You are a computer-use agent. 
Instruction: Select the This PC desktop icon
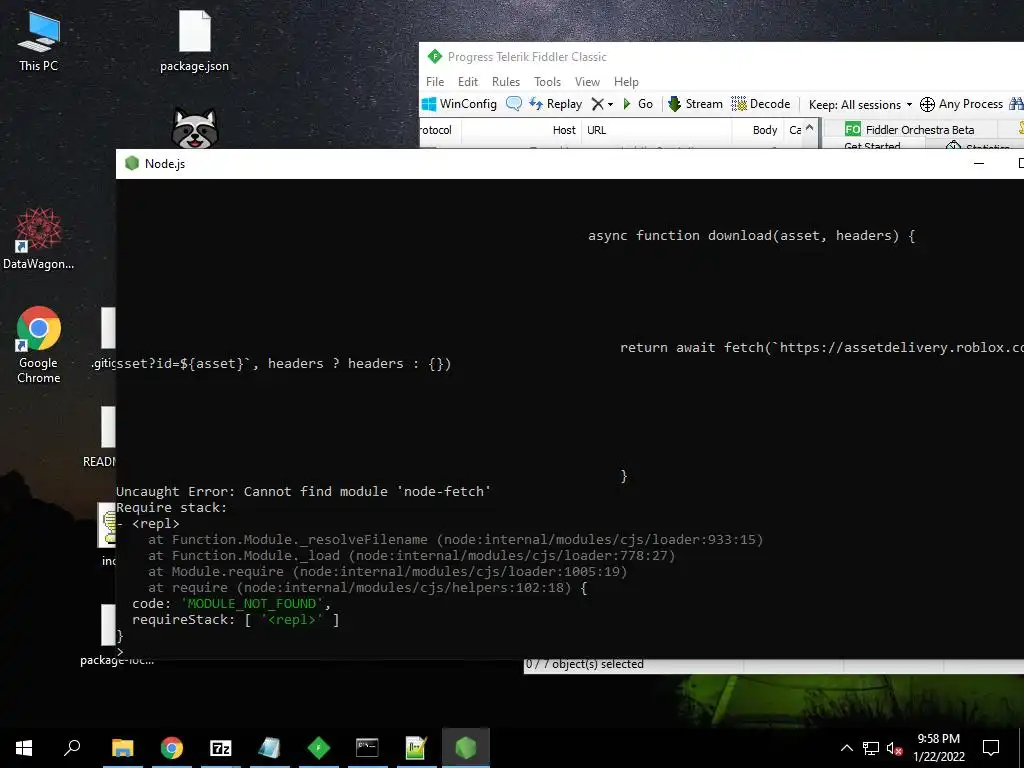[x=39, y=41]
